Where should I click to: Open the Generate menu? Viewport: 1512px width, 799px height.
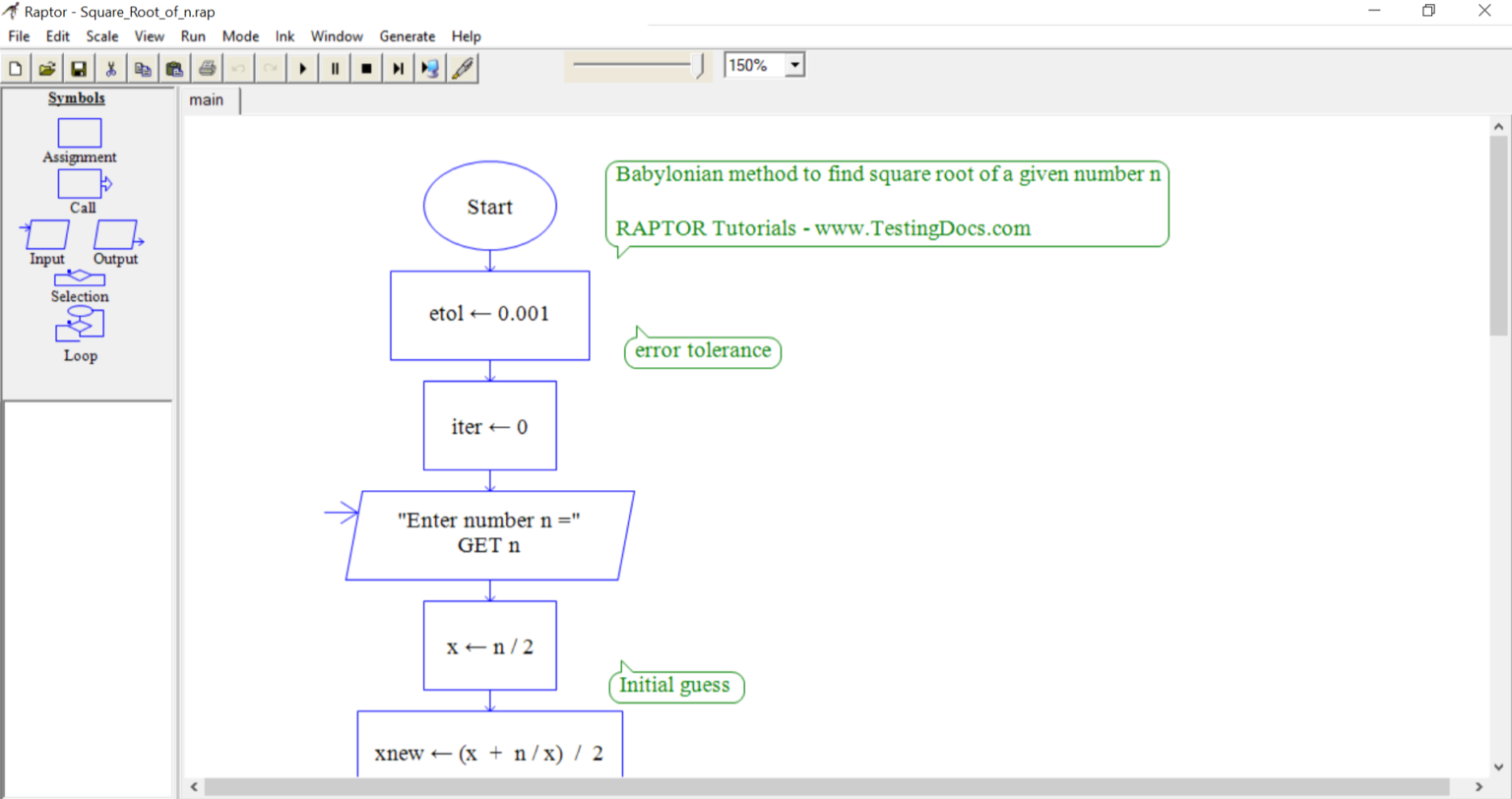tap(407, 36)
